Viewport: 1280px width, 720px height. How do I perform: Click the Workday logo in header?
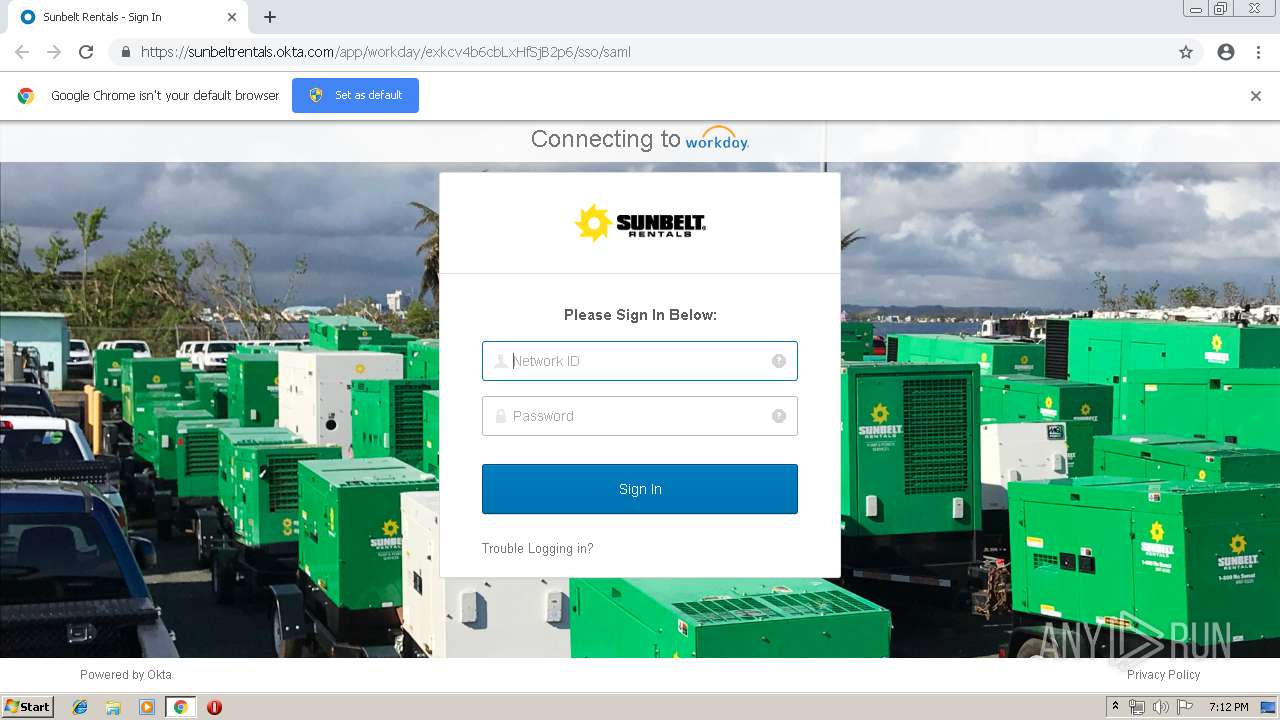coord(717,139)
